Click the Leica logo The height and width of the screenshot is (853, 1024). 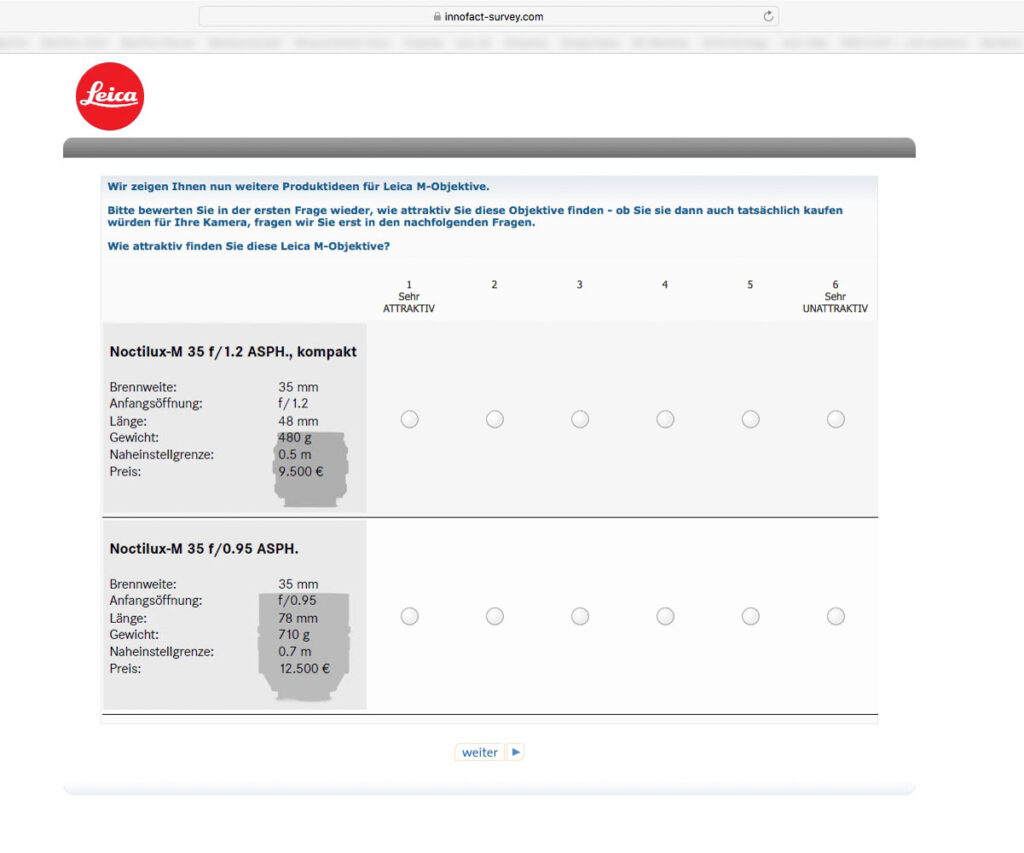110,96
